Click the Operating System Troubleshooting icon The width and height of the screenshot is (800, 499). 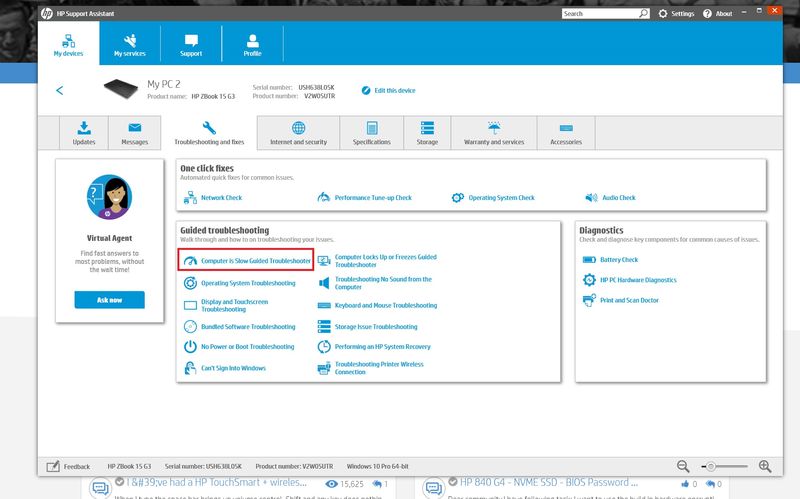point(190,283)
